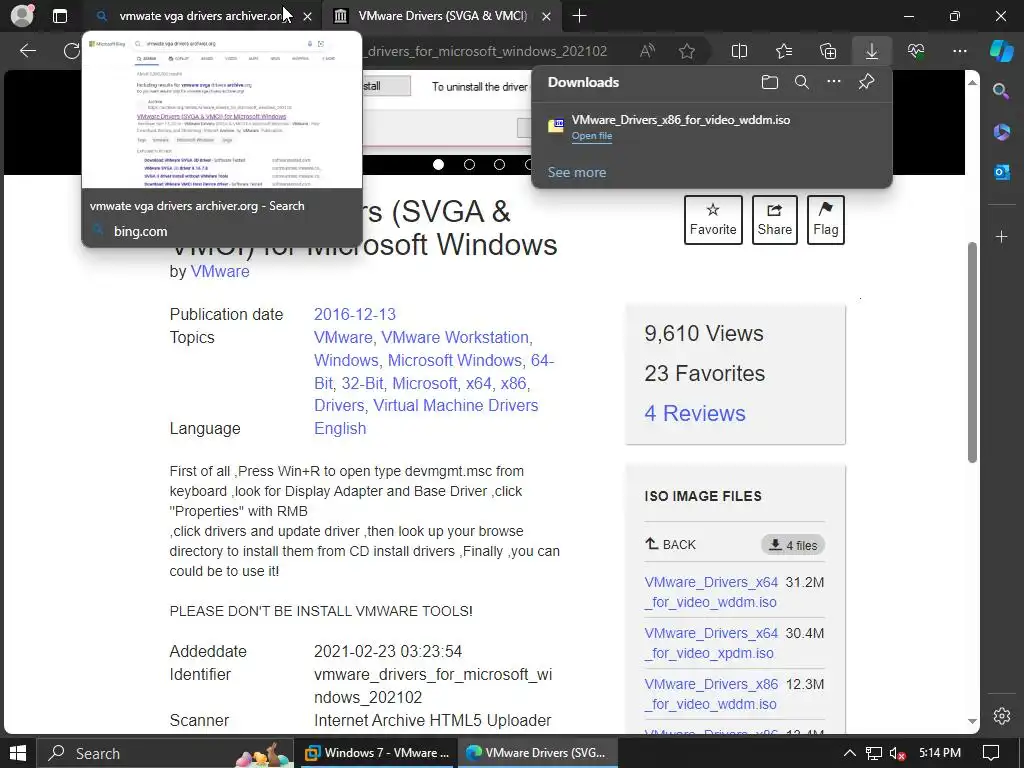Click the Read aloud icon in address bar

(x=647, y=51)
